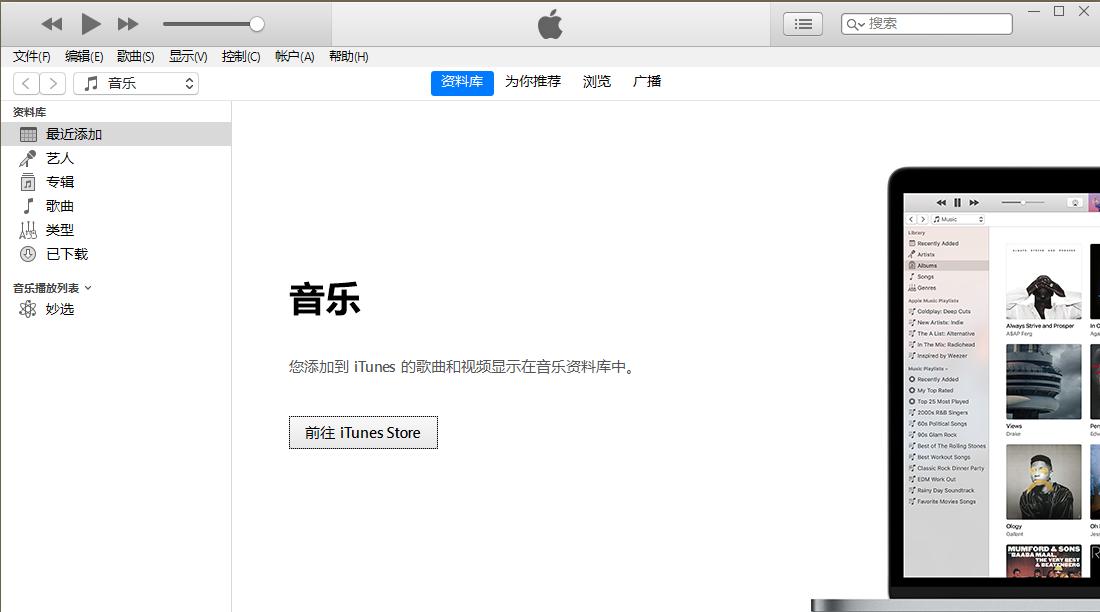Select 类型 in the sidebar

pyautogui.click(x=116, y=230)
